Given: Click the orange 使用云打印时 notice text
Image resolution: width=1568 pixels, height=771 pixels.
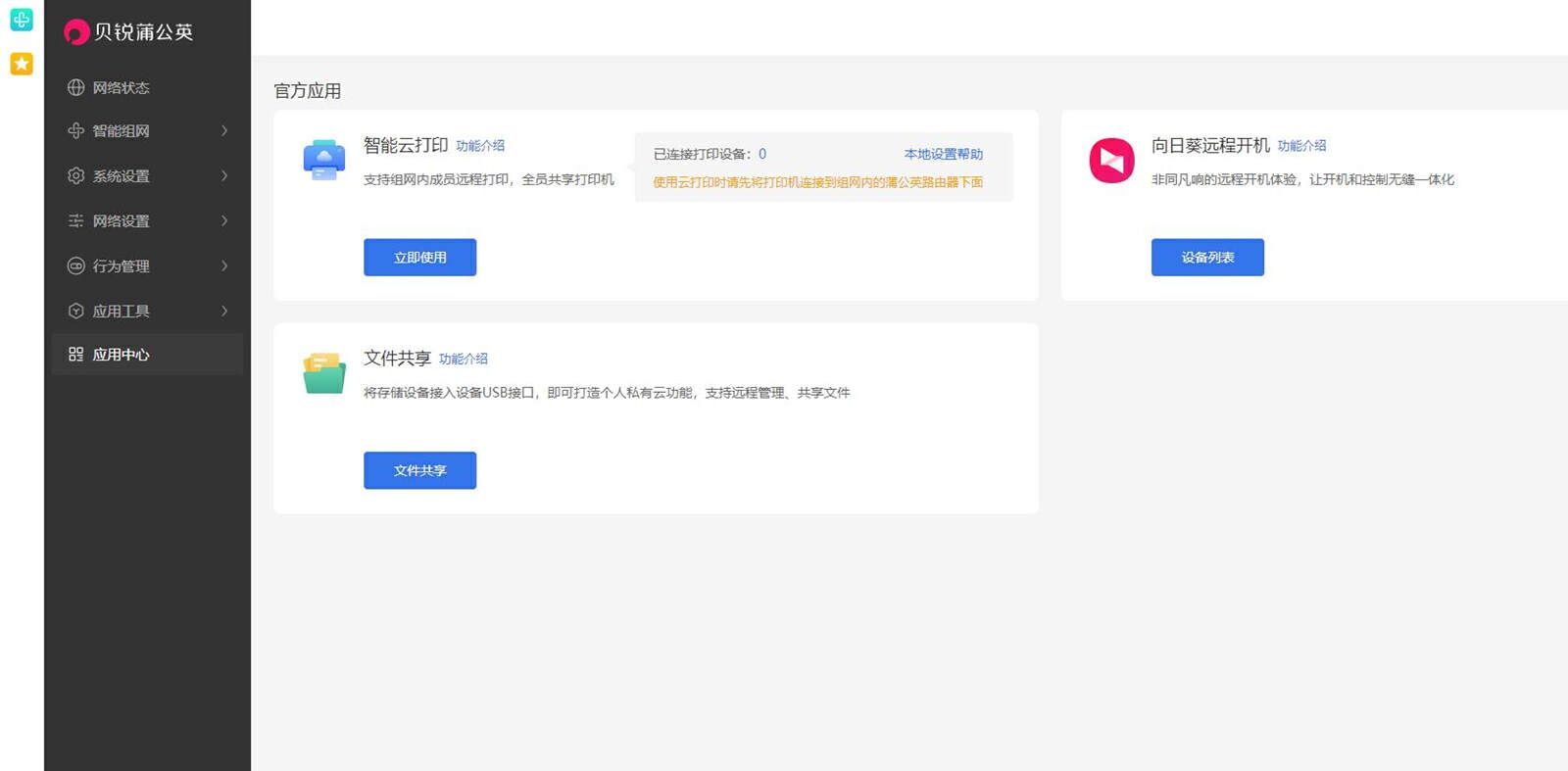Looking at the screenshot, I should coord(818,182).
